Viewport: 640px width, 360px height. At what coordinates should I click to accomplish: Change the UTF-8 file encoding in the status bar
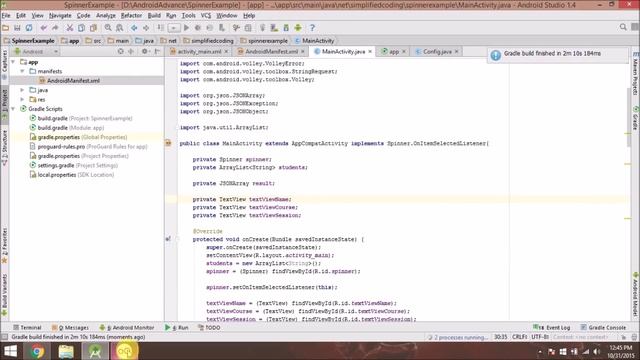coord(540,337)
